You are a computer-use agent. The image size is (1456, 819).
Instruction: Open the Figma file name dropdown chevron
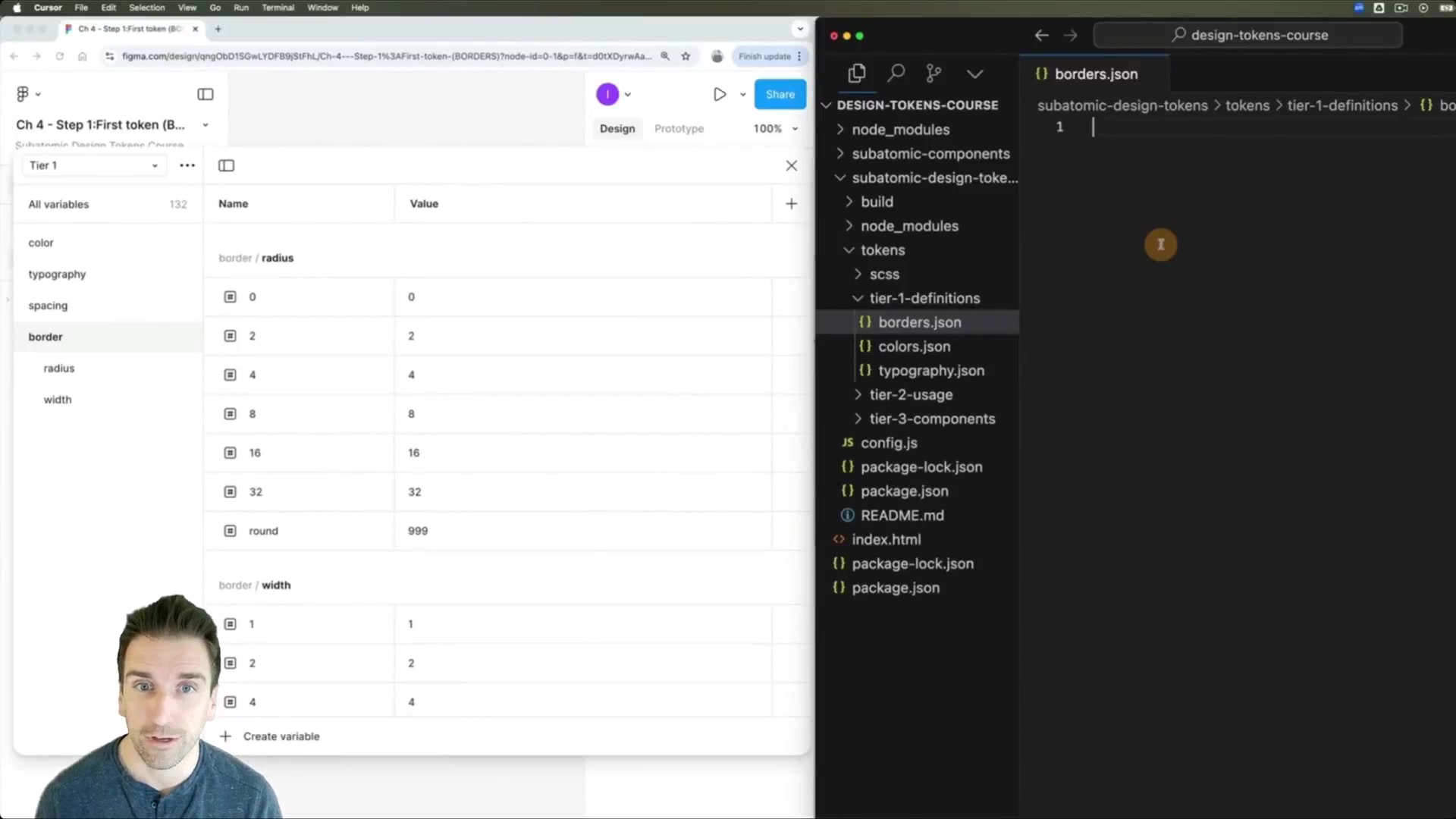point(206,125)
